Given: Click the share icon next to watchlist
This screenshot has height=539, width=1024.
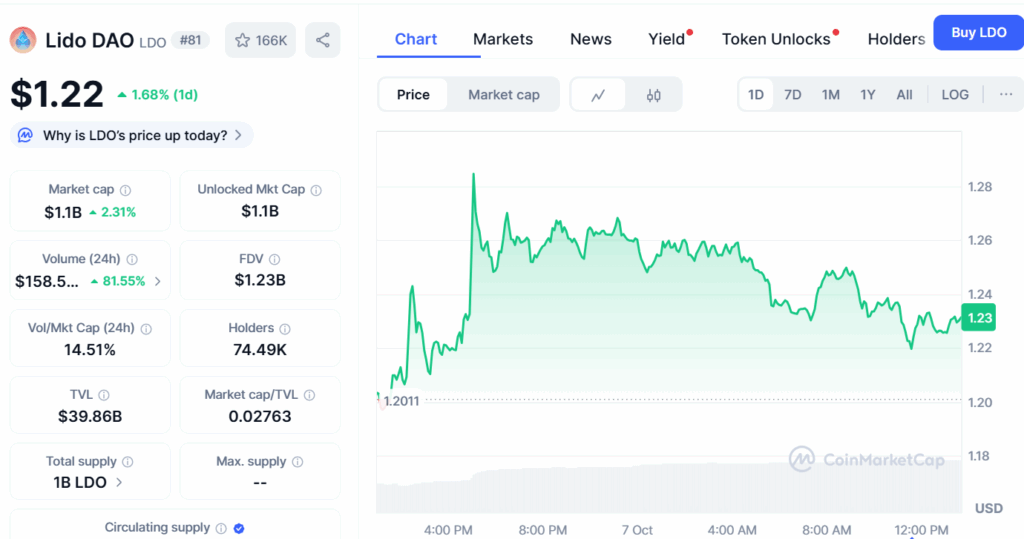Looking at the screenshot, I should (x=322, y=40).
